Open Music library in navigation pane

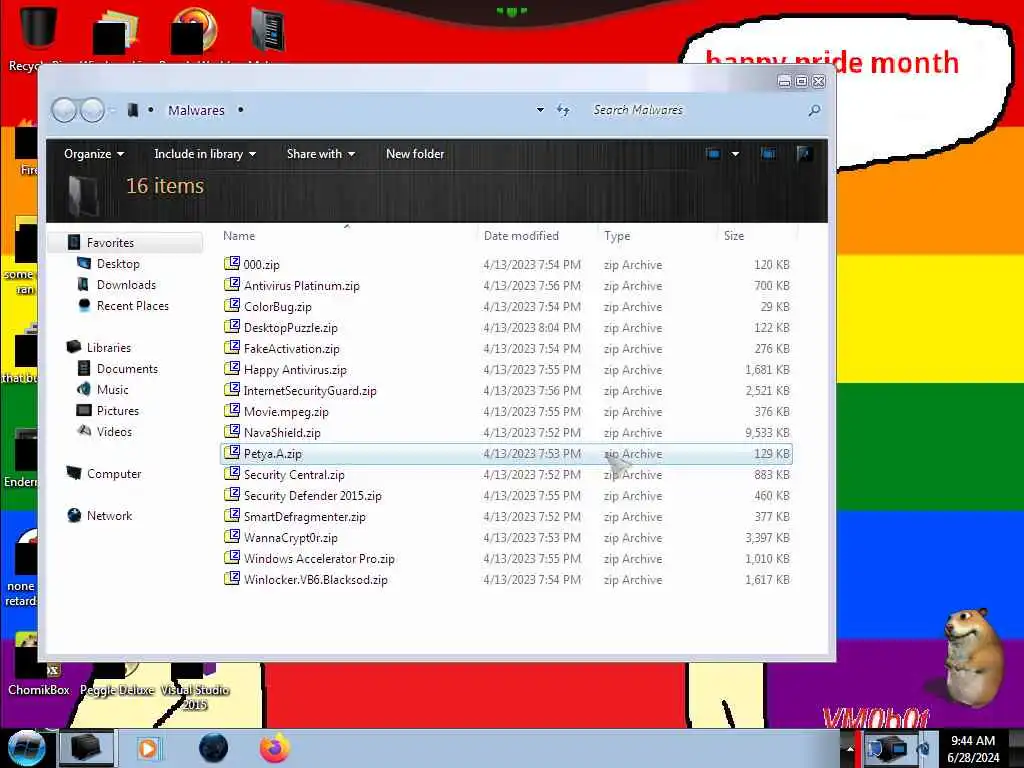tap(112, 389)
